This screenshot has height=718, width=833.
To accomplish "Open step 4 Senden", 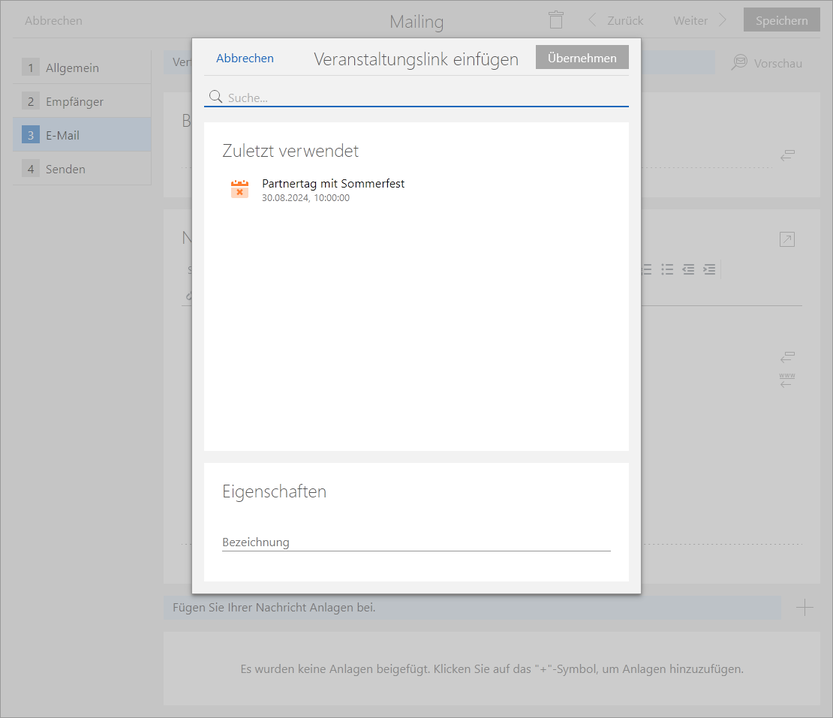I will [x=65, y=169].
